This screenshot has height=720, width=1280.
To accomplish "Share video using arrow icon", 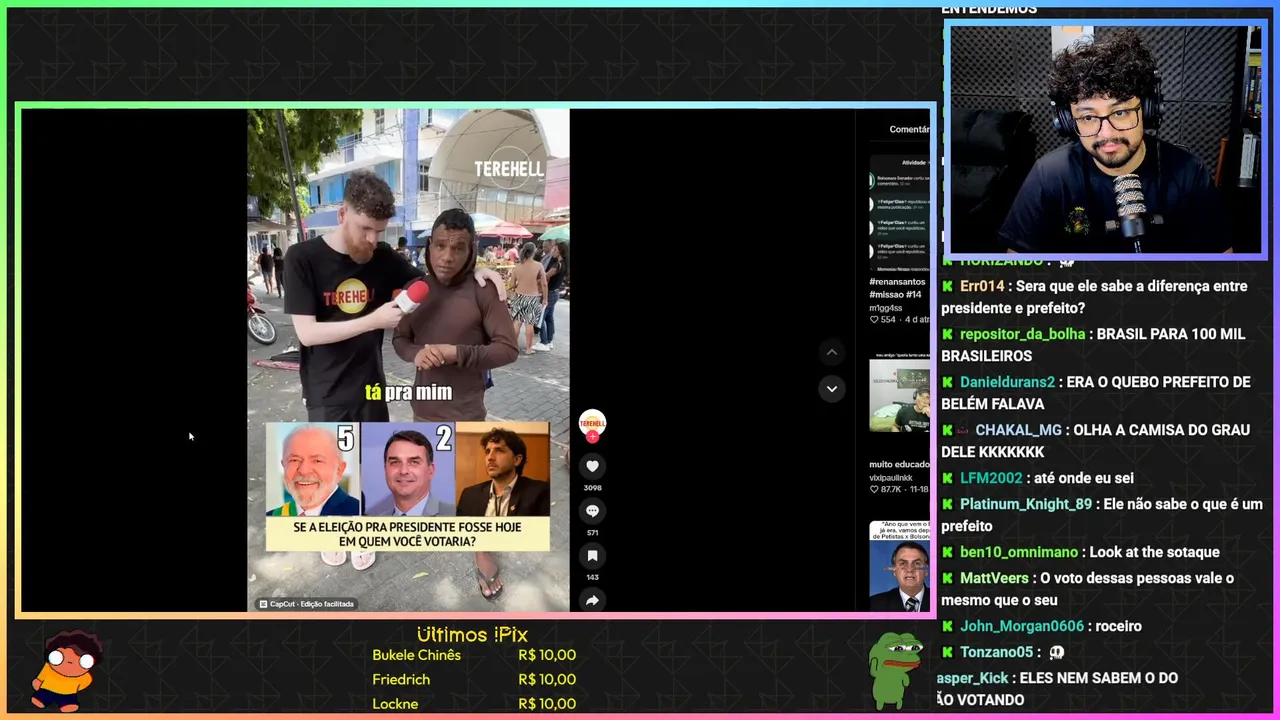I will [592, 600].
